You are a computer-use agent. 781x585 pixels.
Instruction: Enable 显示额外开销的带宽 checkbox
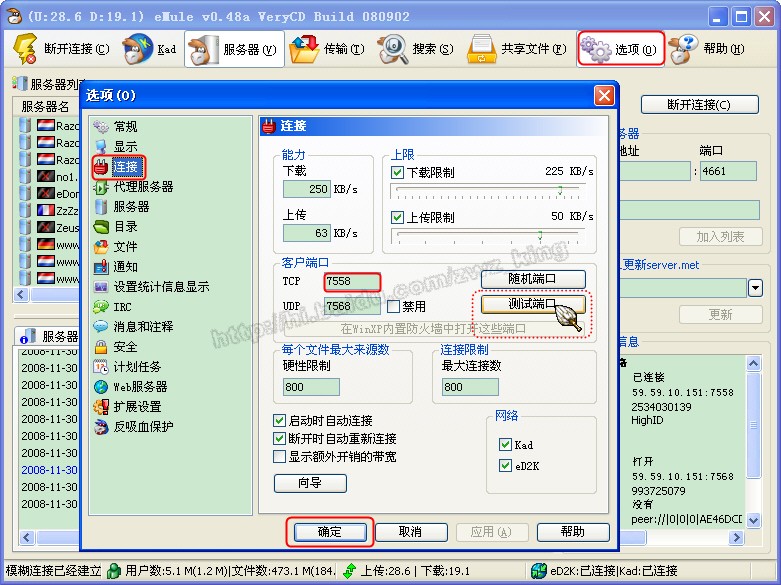point(280,457)
